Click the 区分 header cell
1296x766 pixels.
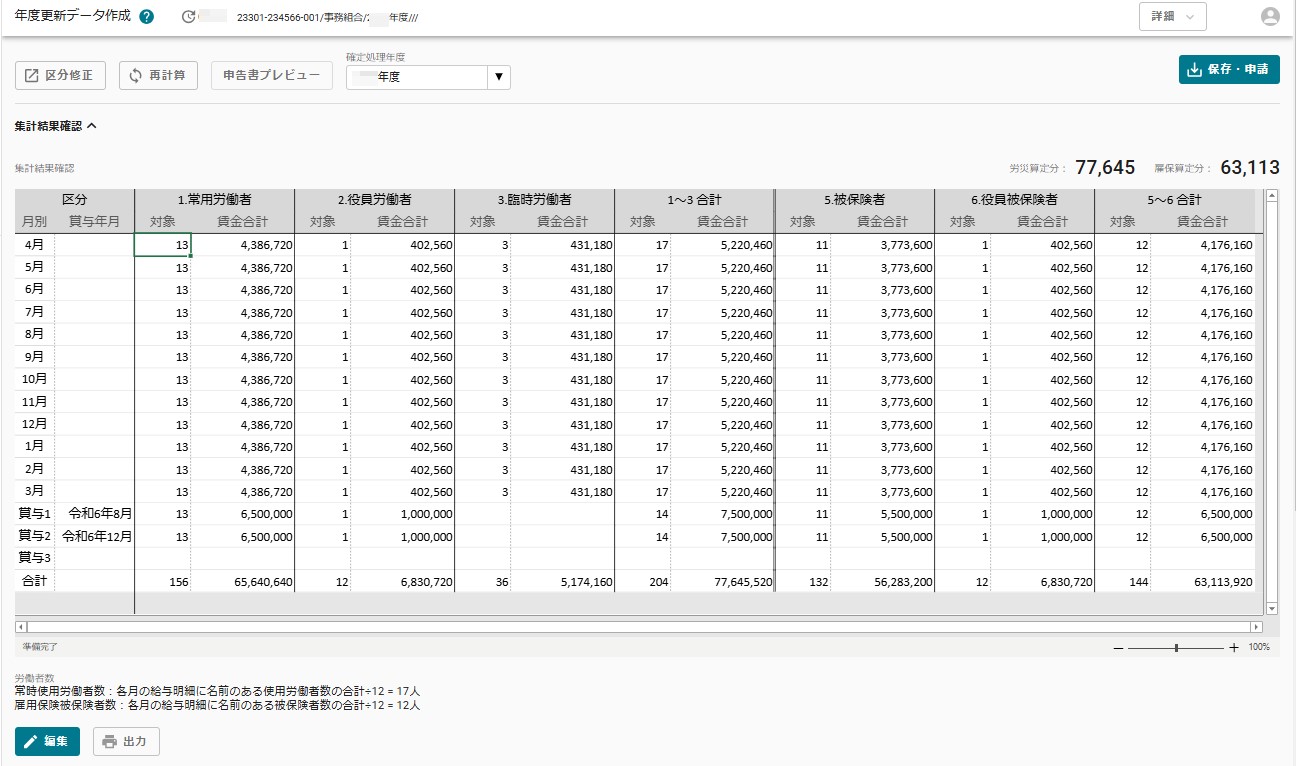(x=75, y=200)
